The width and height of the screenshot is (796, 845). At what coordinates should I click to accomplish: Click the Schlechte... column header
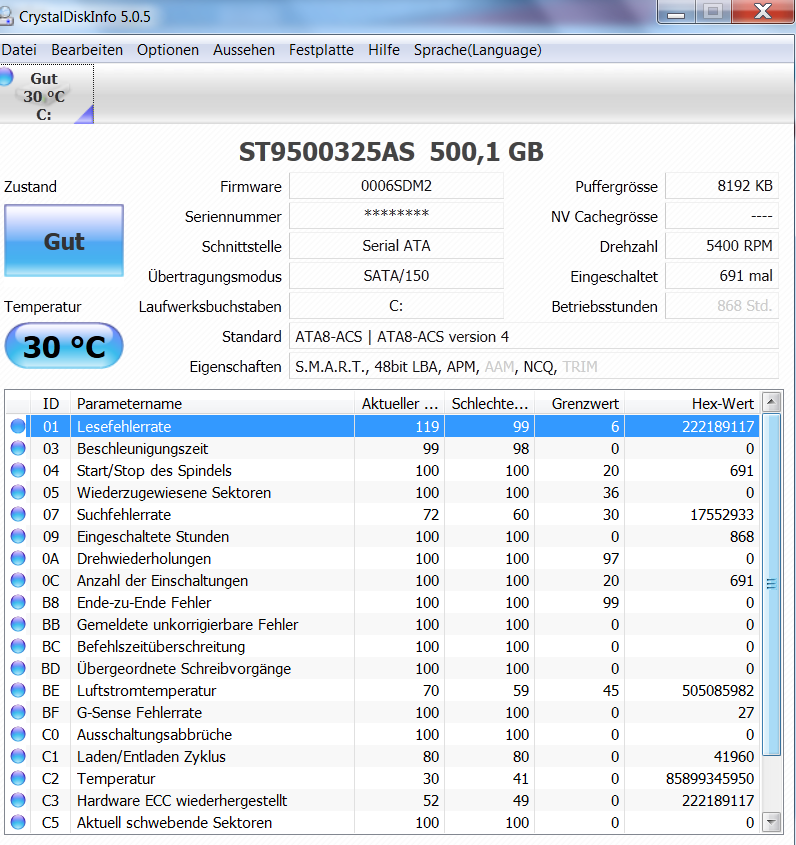489,404
